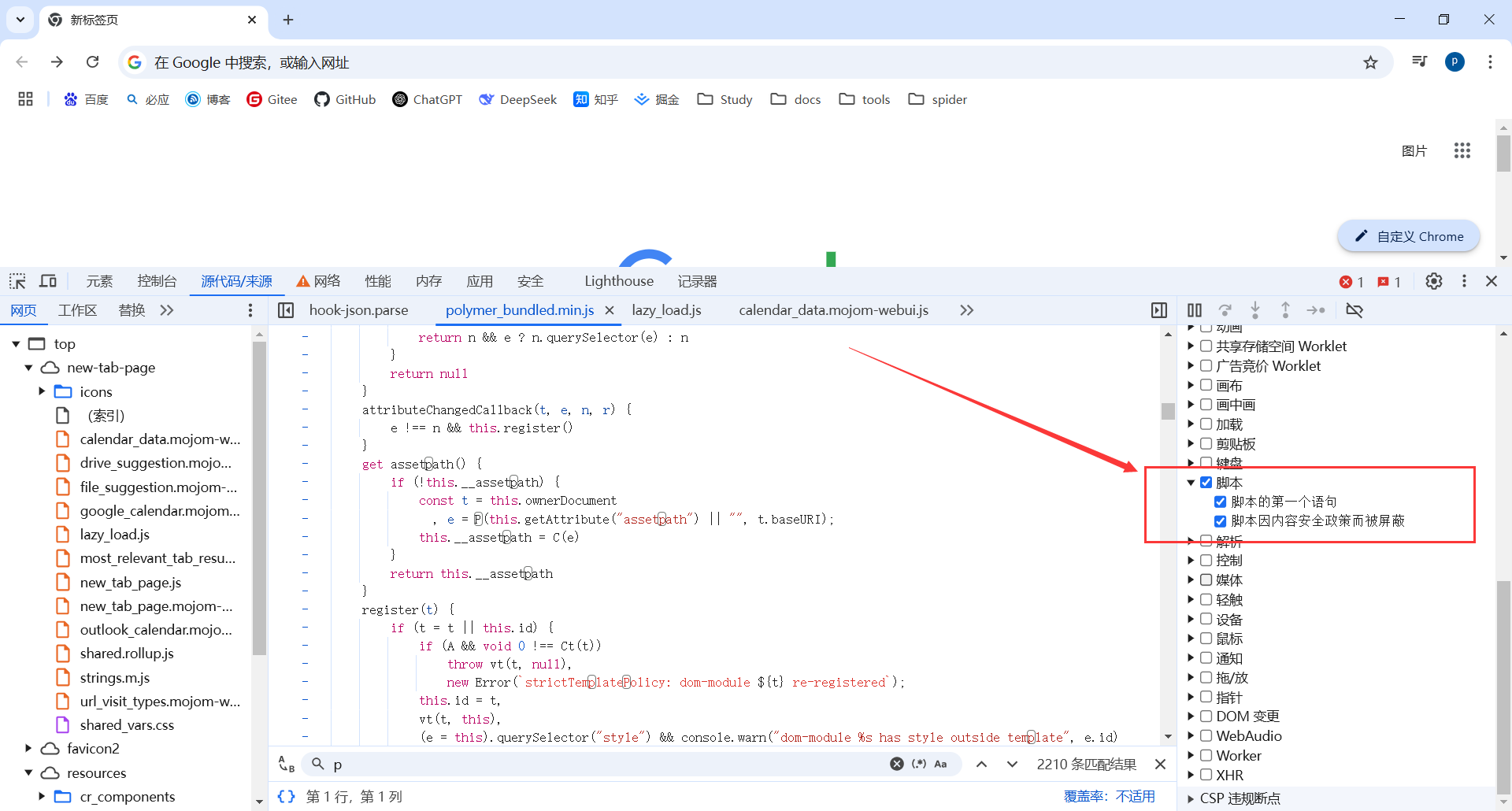Collapse the new-tab-page tree node
The image size is (1512, 811).
click(x=28, y=368)
